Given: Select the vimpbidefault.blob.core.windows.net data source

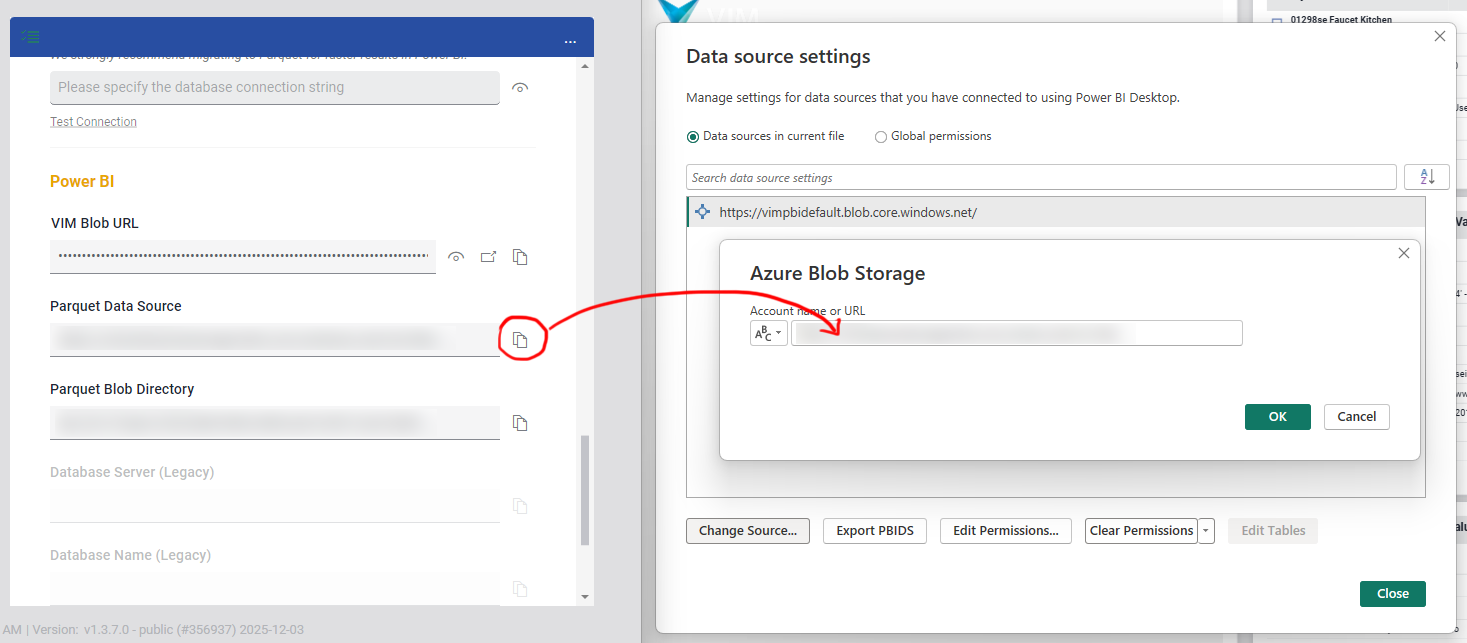Looking at the screenshot, I should [x=847, y=212].
